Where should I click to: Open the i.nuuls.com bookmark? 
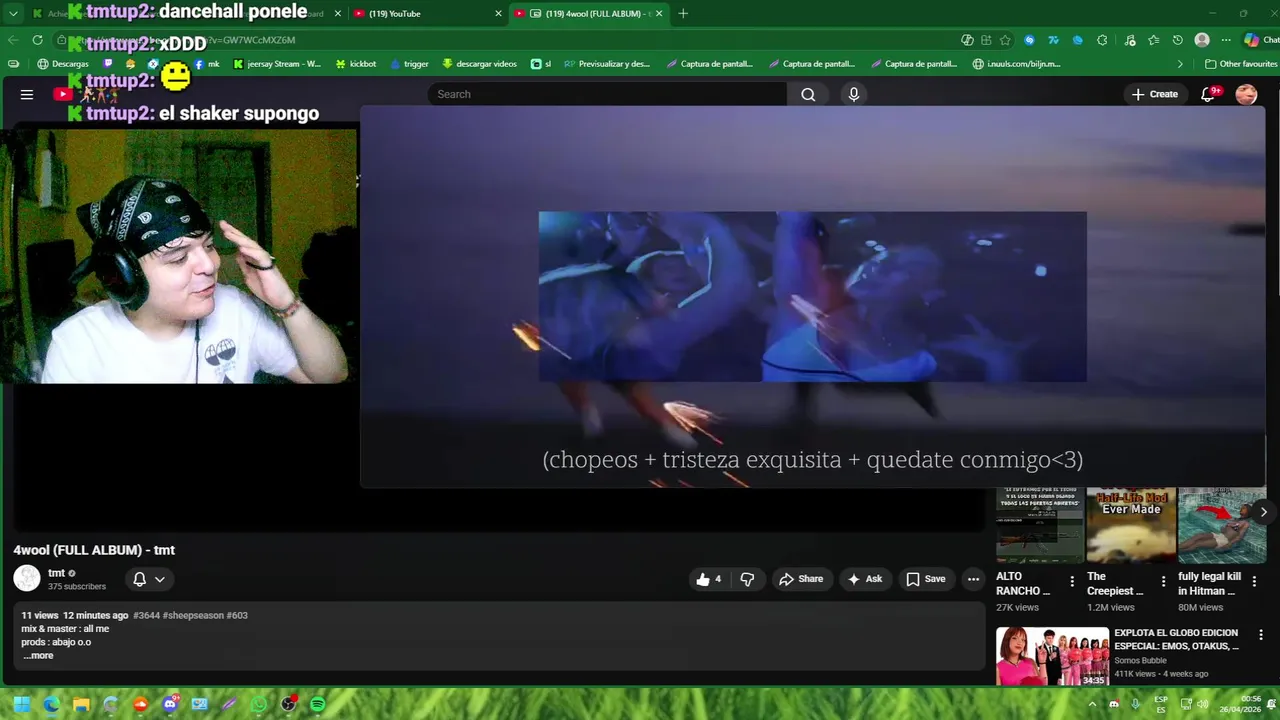pos(1016,64)
